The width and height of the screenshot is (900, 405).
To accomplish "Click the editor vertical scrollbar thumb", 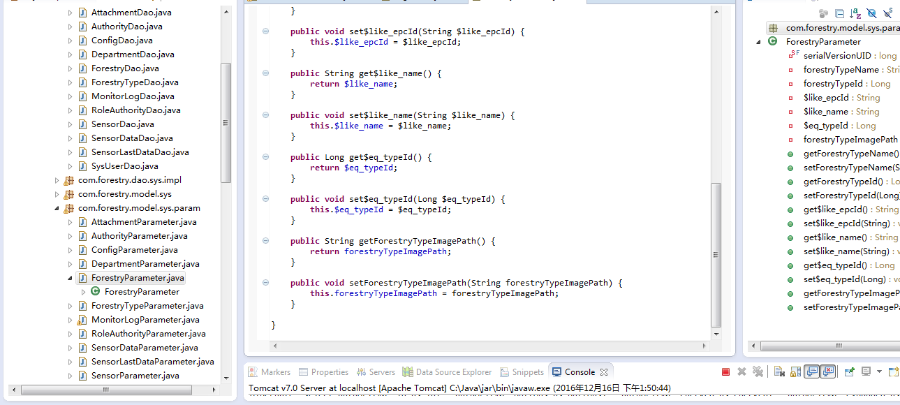I will (716, 255).
